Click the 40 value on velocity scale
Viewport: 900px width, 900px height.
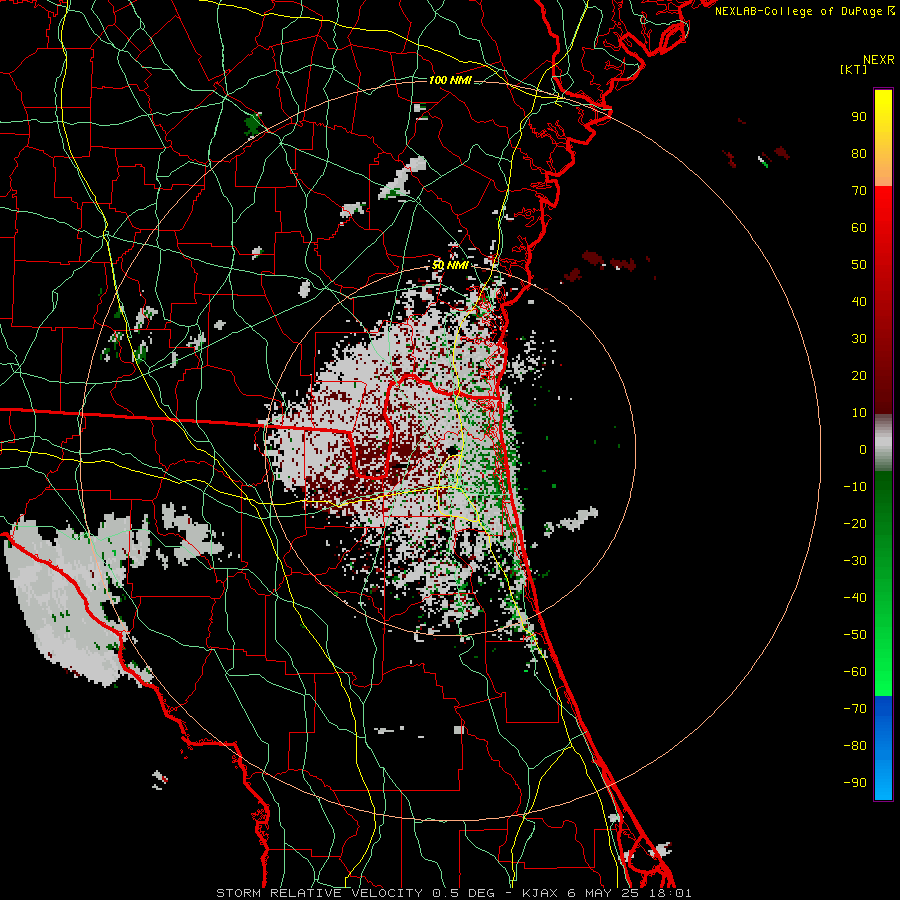point(859,301)
